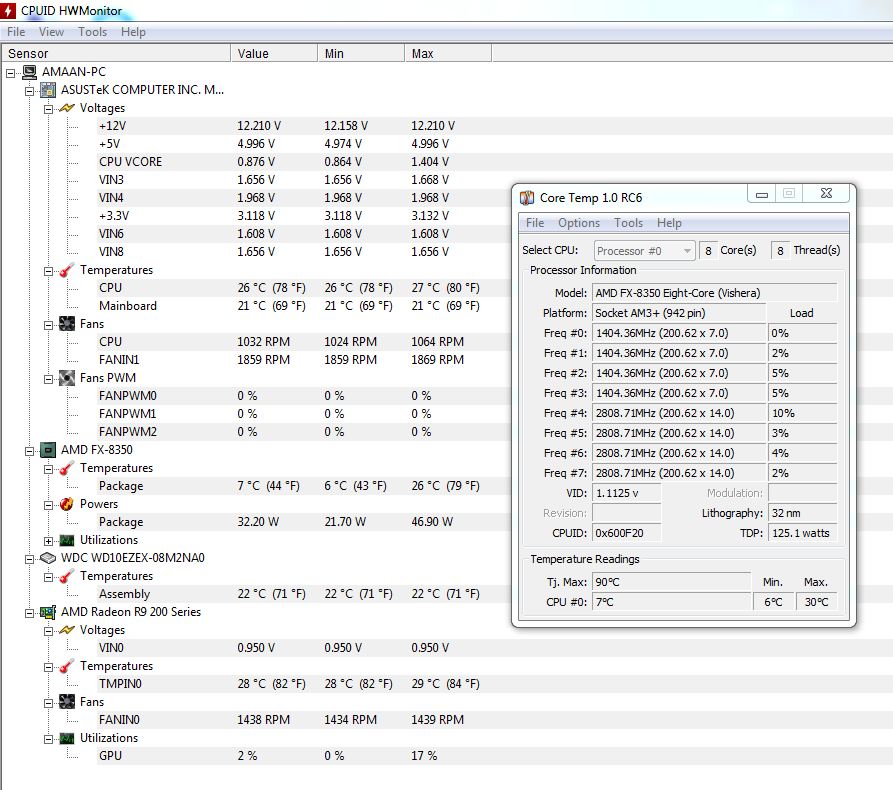Click the Powers flame icon
Image resolution: width=893 pixels, height=790 pixels.
pyautogui.click(x=67, y=504)
